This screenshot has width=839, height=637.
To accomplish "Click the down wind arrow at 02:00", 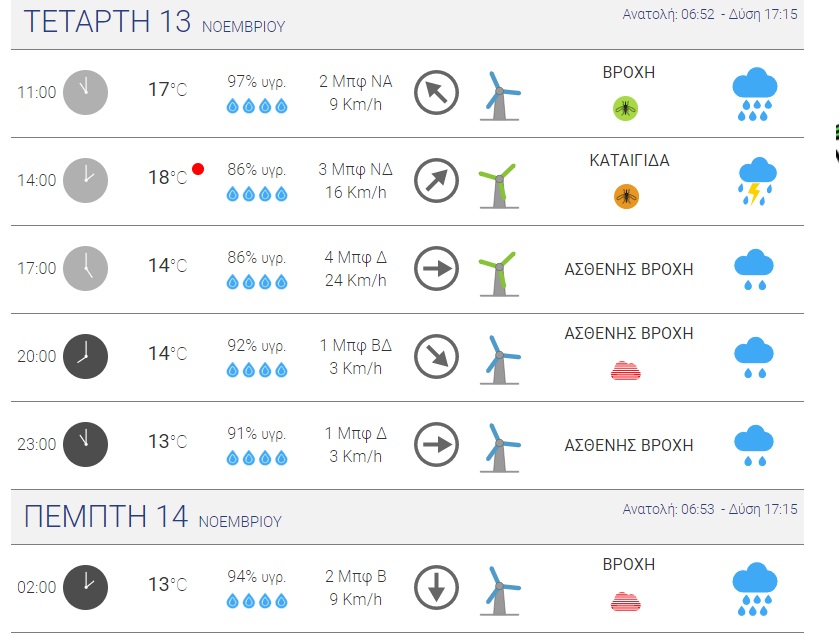I will [436, 587].
